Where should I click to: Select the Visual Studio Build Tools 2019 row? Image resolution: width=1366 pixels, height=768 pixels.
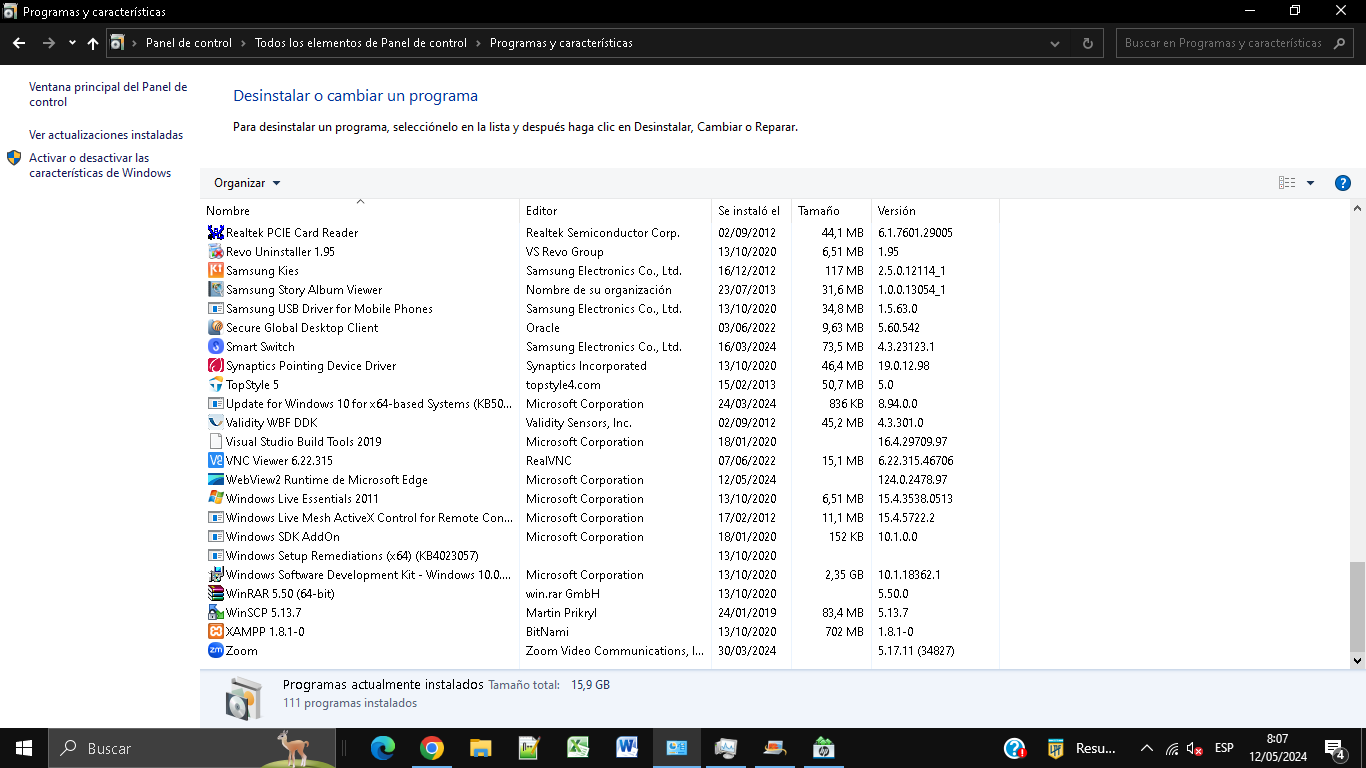click(x=602, y=442)
